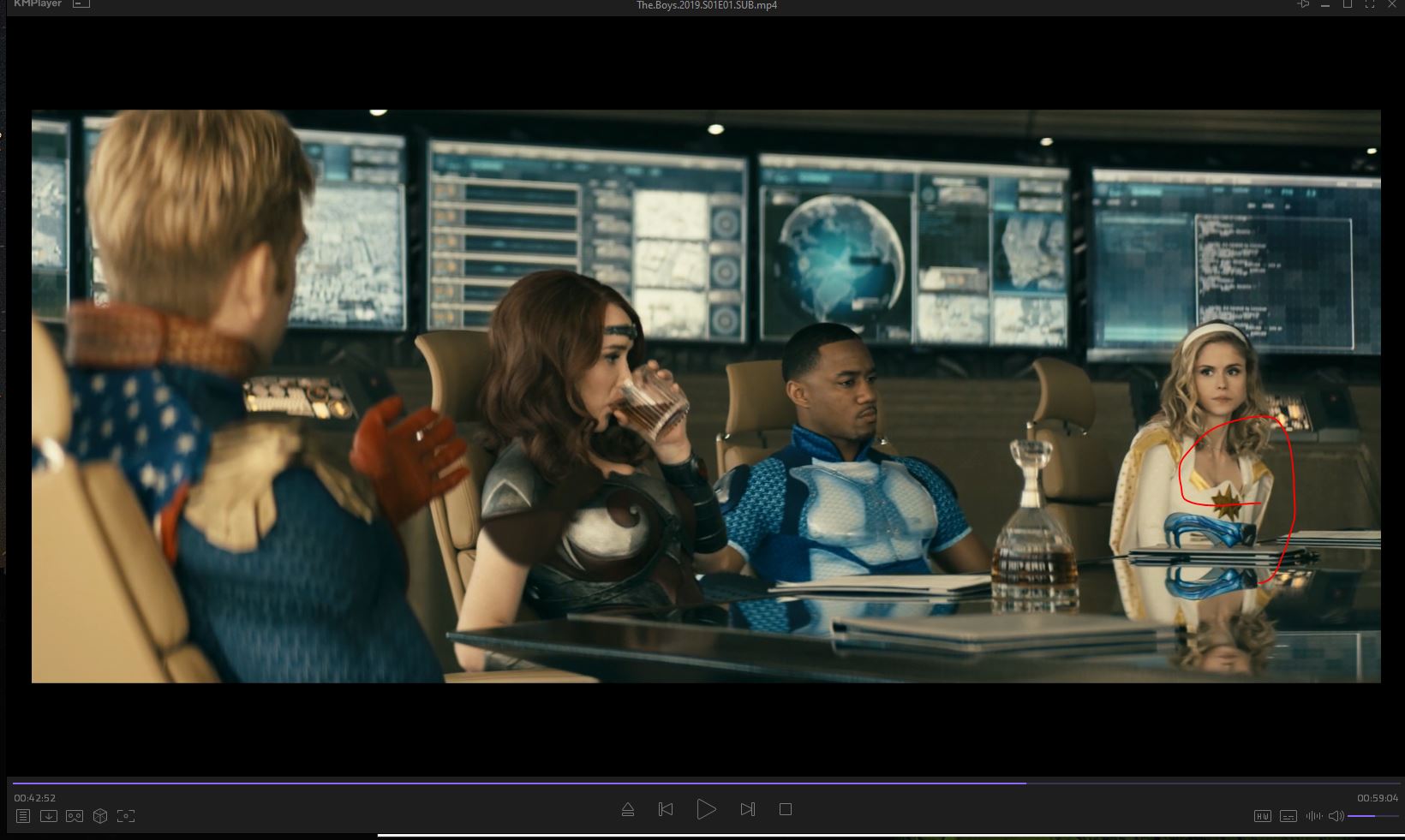This screenshot has width=1405, height=840.
Task: Toggle HW hardware acceleration
Action: 1263,816
